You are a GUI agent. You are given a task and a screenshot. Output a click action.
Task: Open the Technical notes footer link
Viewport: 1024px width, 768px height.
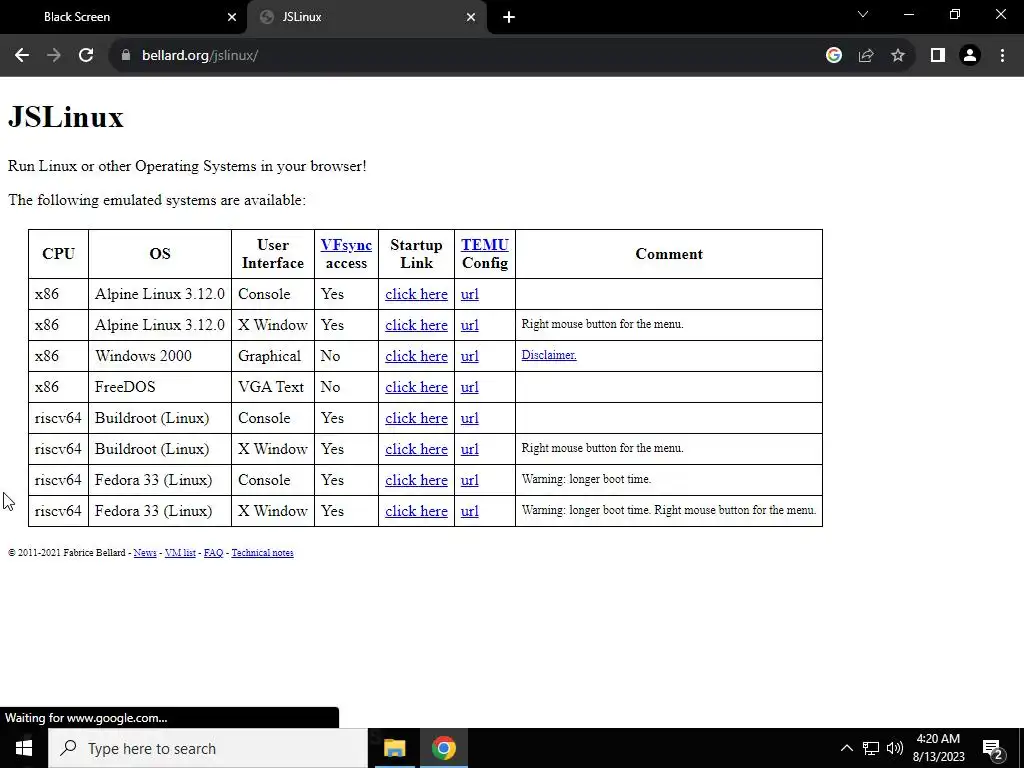coord(263,553)
